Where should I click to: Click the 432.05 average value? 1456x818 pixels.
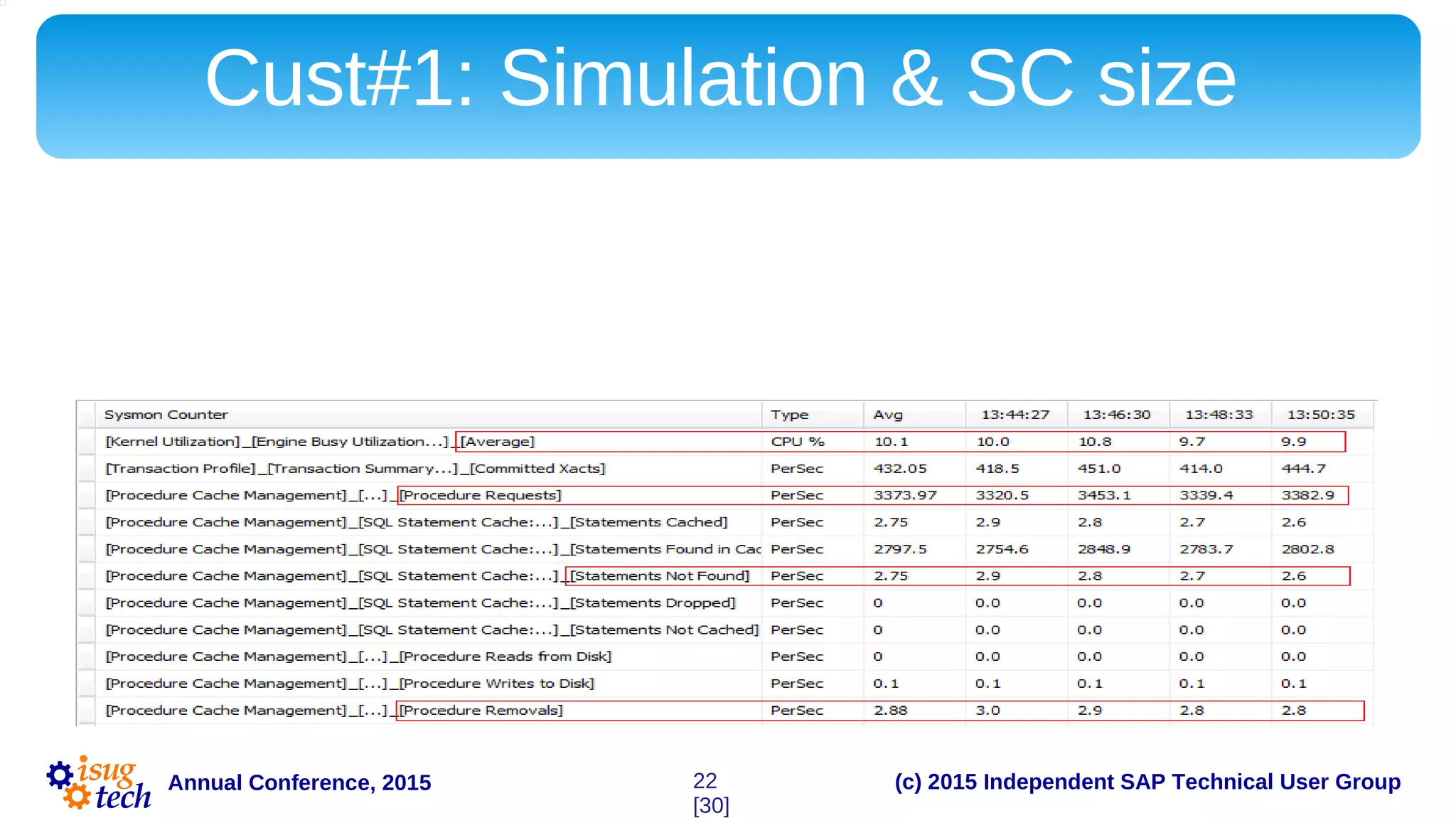point(900,469)
